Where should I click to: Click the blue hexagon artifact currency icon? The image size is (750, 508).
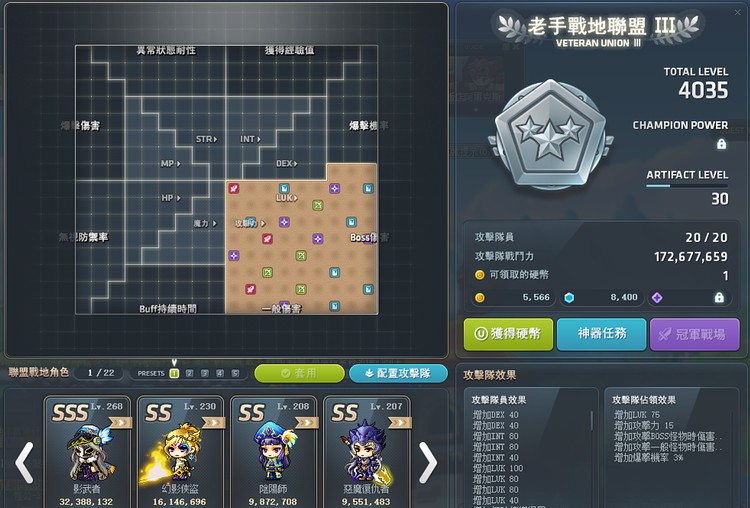point(569,298)
